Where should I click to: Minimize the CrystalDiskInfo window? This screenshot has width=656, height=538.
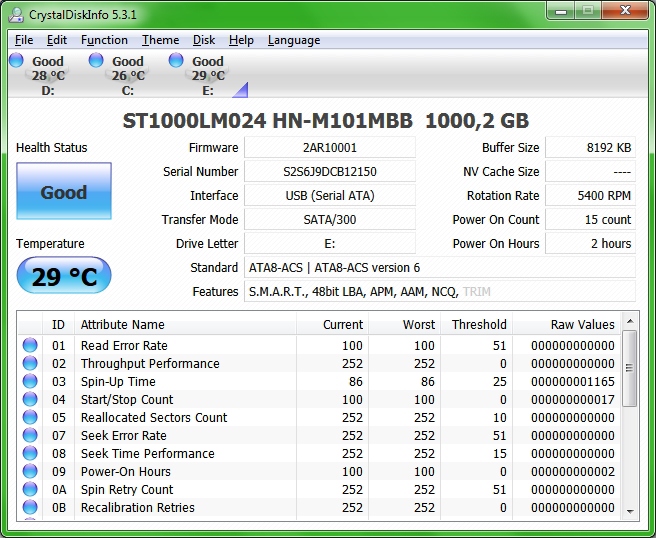click(561, 11)
